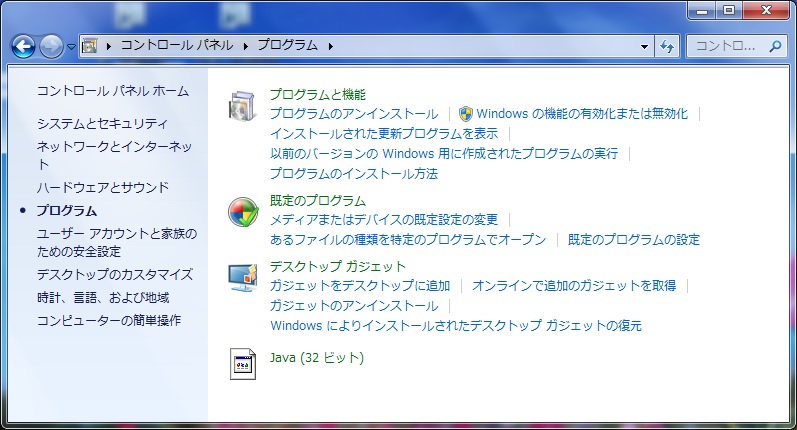This screenshot has height=430, width=797.
Task: Open Windows の機能の有効化または無効化
Action: (582, 113)
